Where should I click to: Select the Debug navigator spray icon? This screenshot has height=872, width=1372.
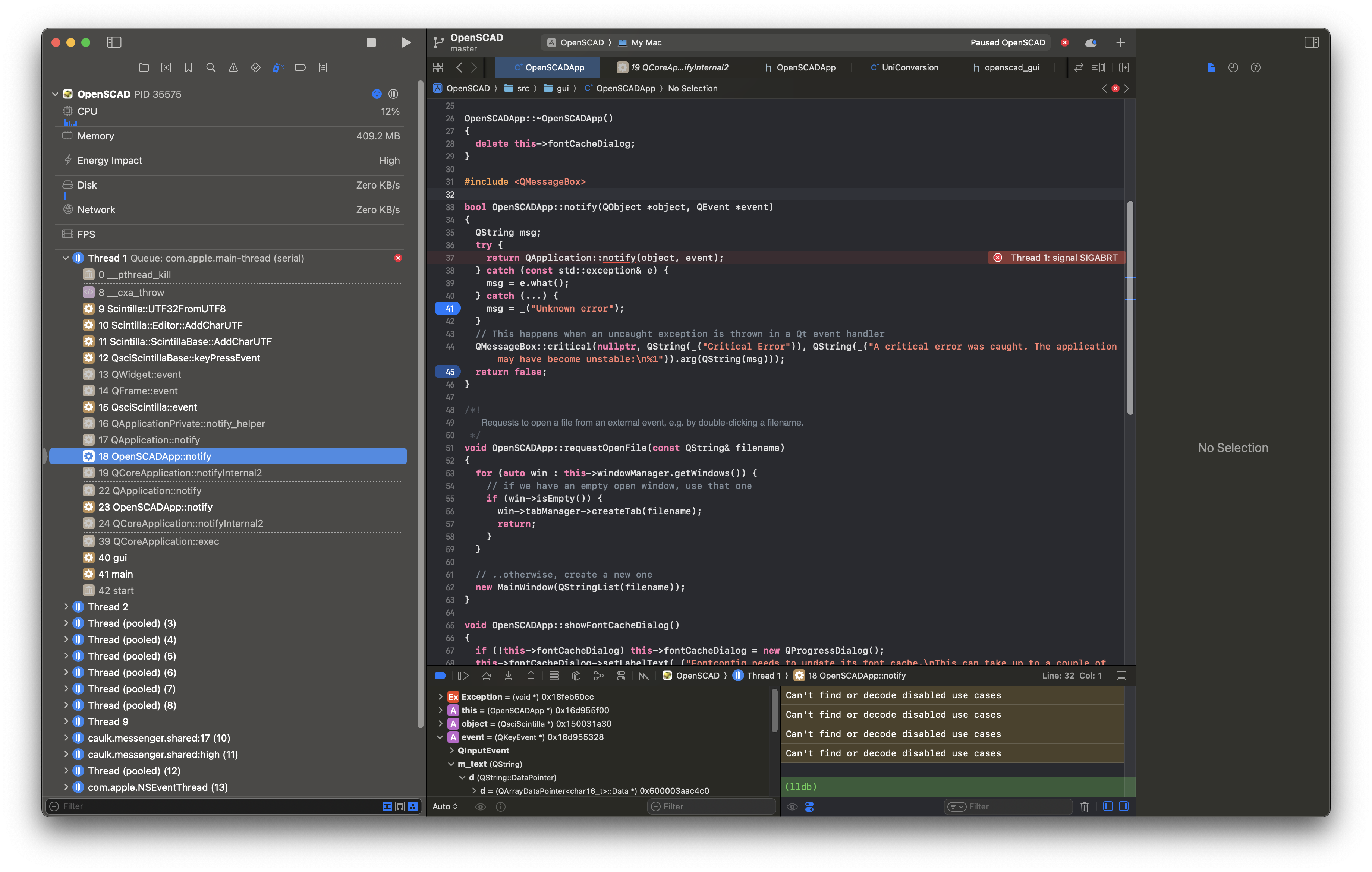click(x=277, y=68)
